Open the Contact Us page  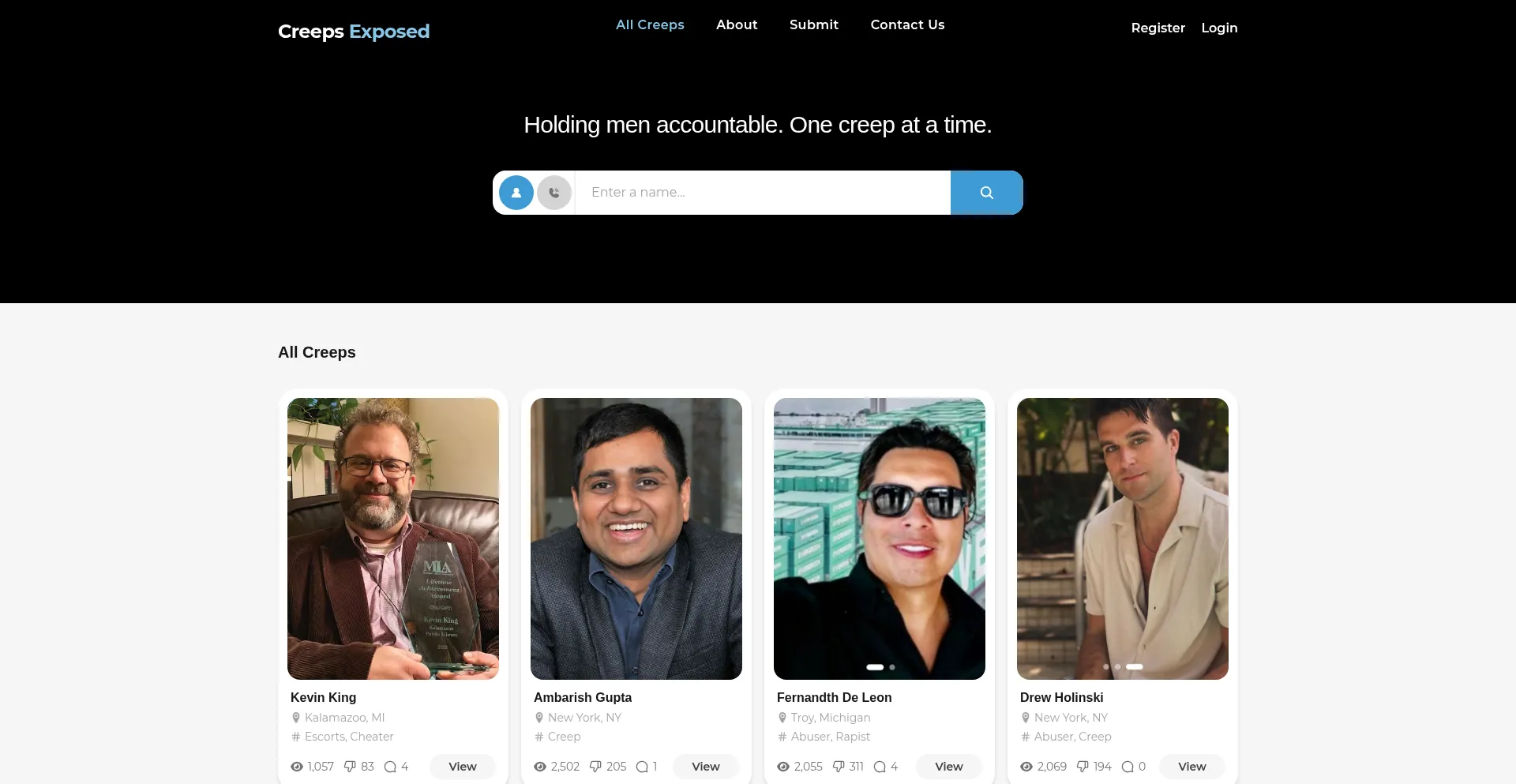907,25
